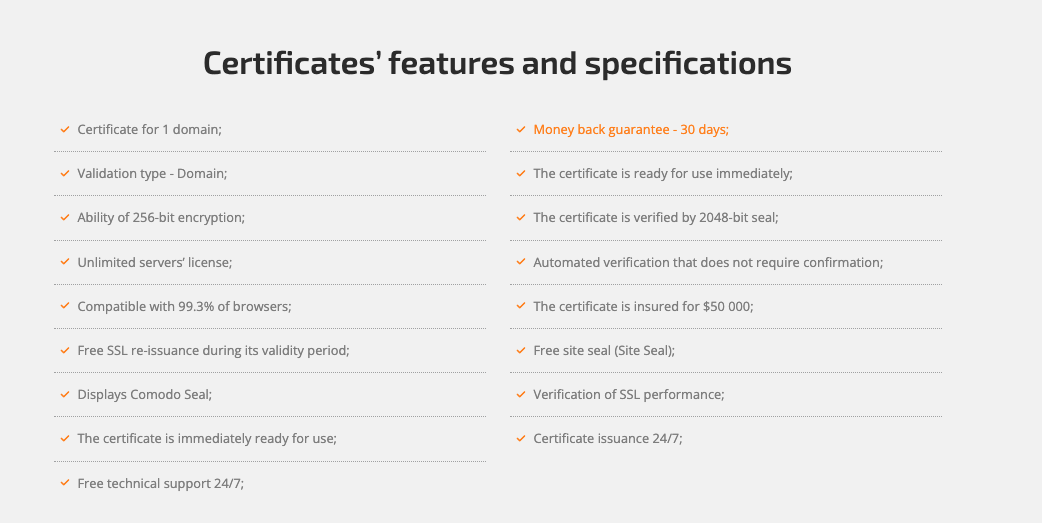Click the 2048-bit seal verification text
The image size is (1042, 523).
[655, 218]
